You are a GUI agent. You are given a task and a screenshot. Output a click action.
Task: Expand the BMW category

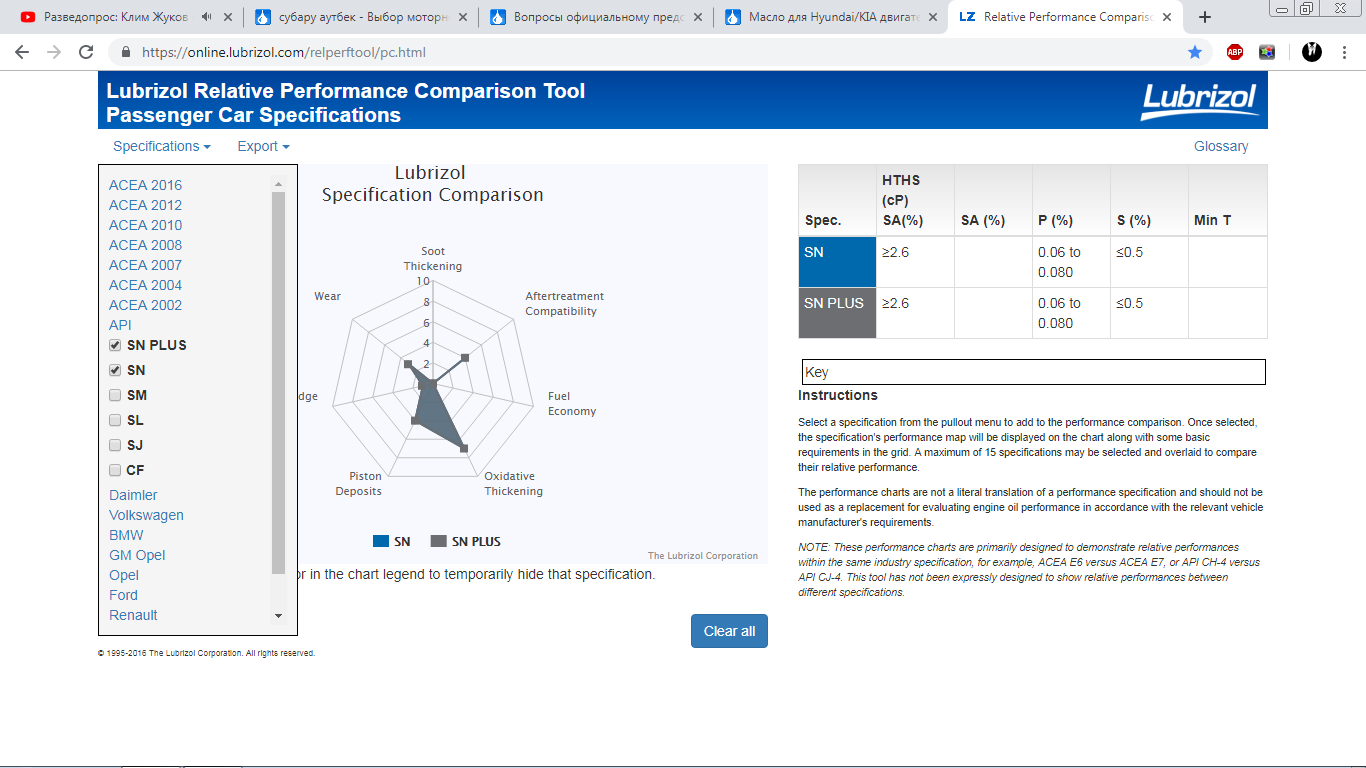pyautogui.click(x=126, y=535)
